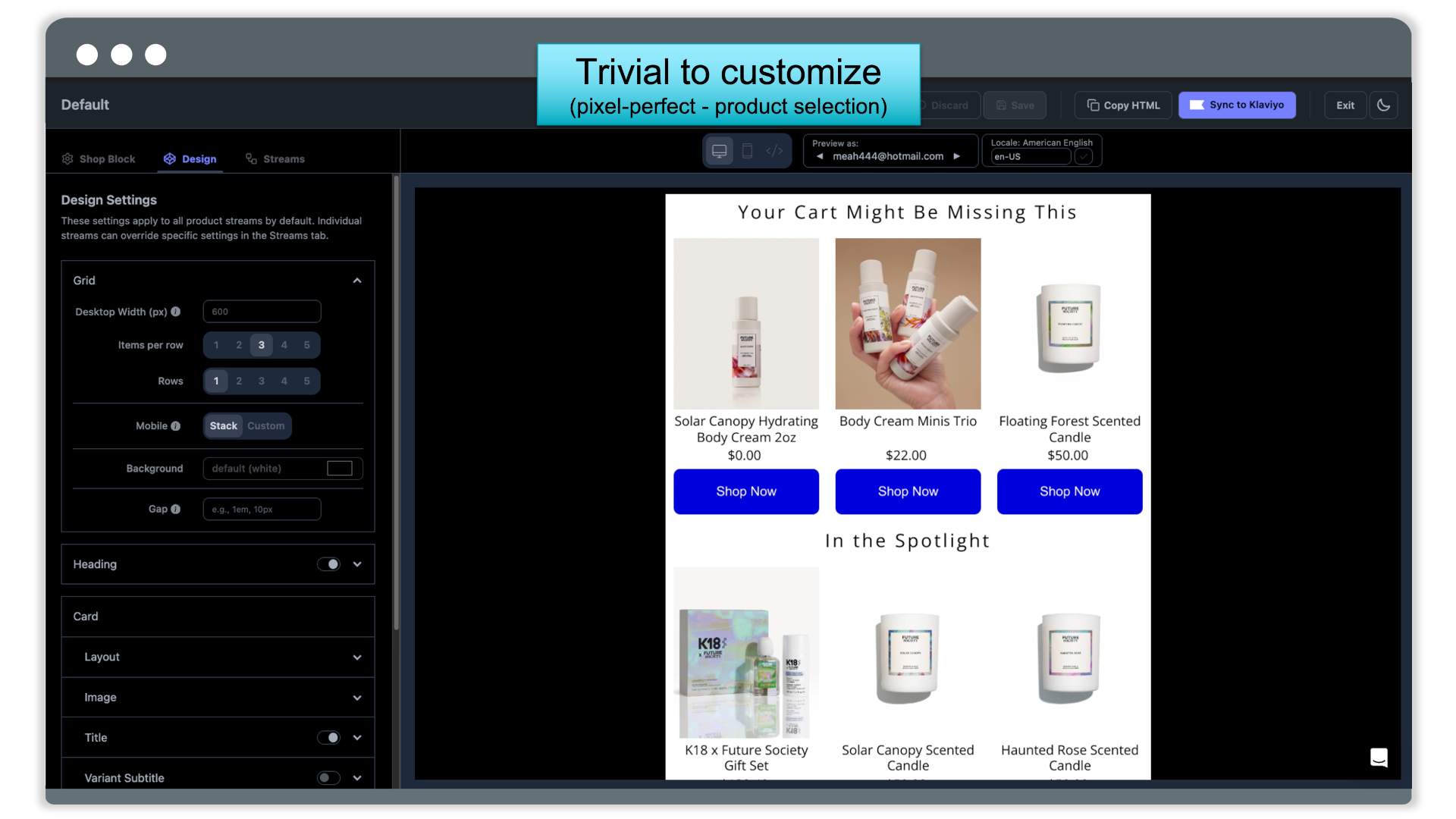
Task: Click Sync to Klaviyo button
Action: pyautogui.click(x=1237, y=105)
